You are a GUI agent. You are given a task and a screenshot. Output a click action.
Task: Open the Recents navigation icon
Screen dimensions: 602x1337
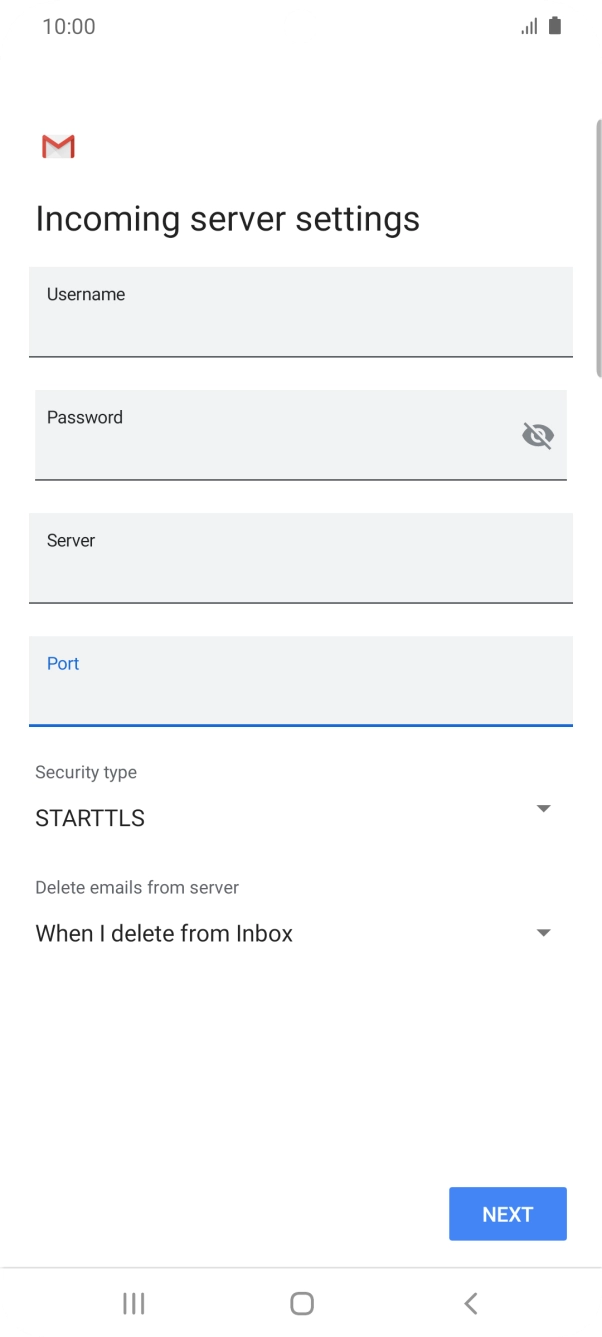(132, 1303)
